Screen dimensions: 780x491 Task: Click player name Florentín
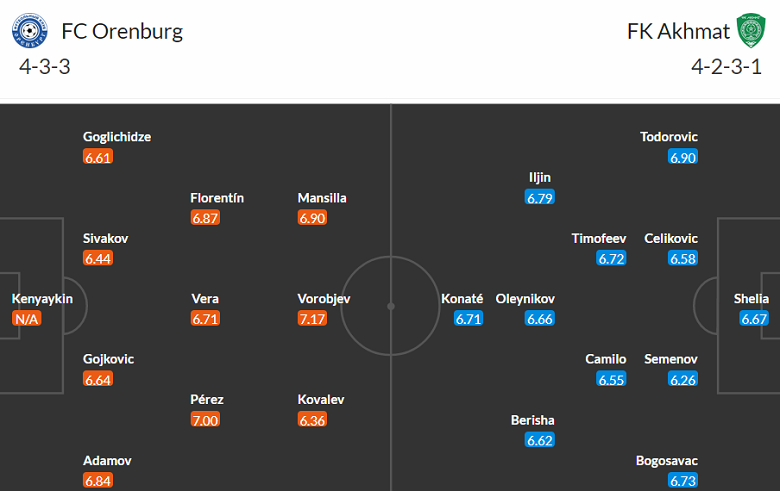(x=217, y=198)
